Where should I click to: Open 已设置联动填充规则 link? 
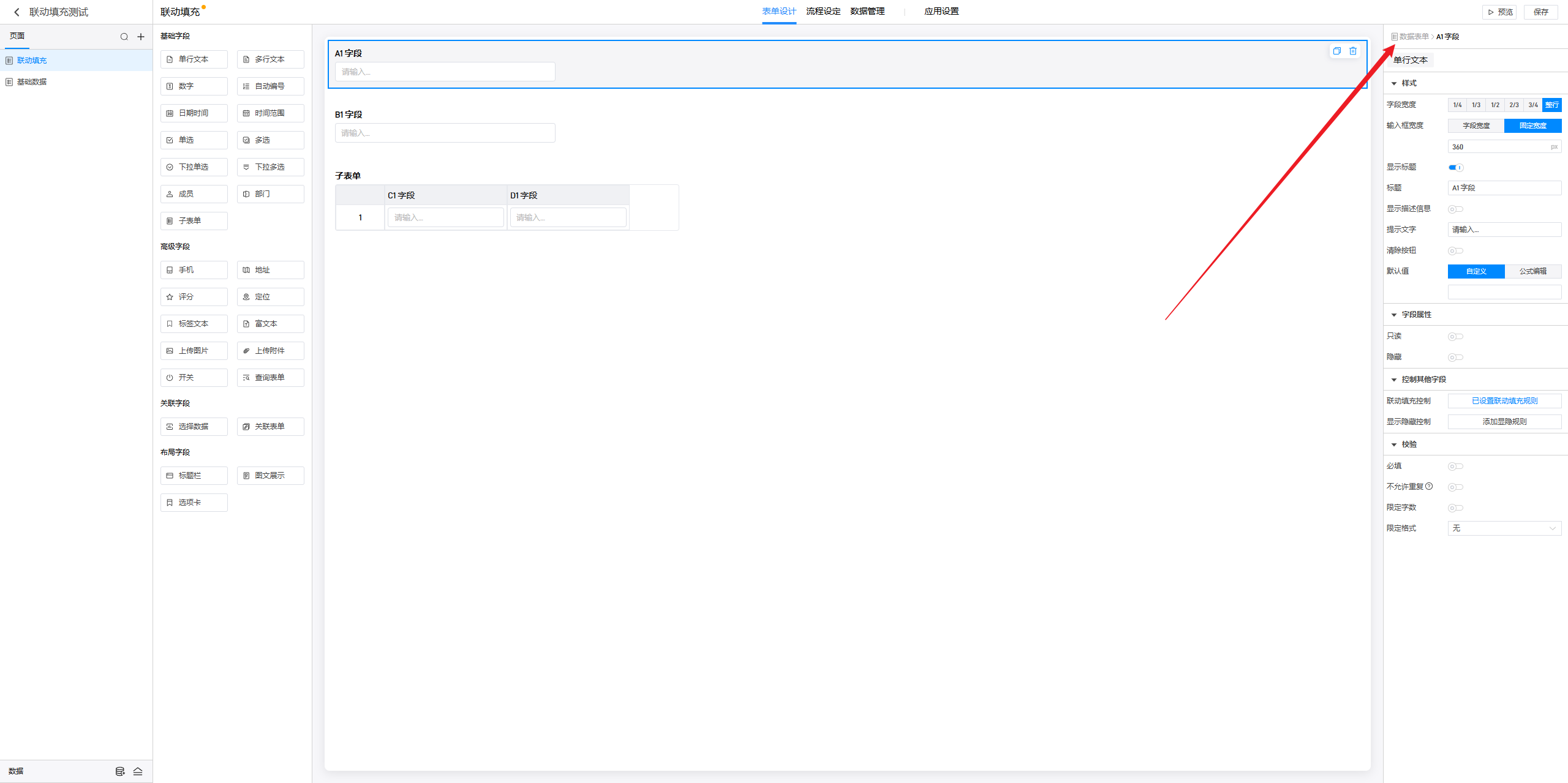tap(1504, 400)
